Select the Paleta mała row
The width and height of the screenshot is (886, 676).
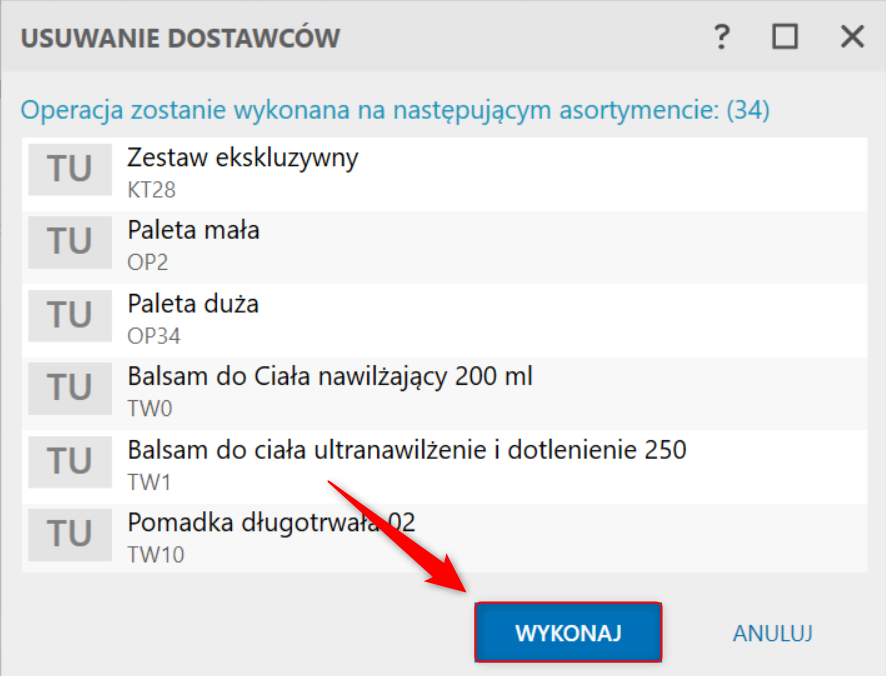point(444,247)
